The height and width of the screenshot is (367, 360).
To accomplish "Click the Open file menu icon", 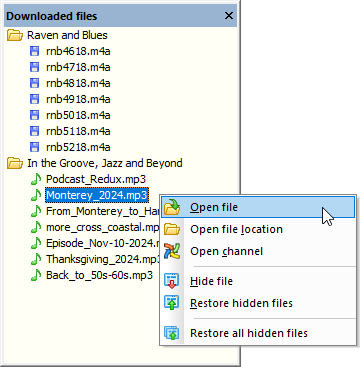I will tap(172, 207).
